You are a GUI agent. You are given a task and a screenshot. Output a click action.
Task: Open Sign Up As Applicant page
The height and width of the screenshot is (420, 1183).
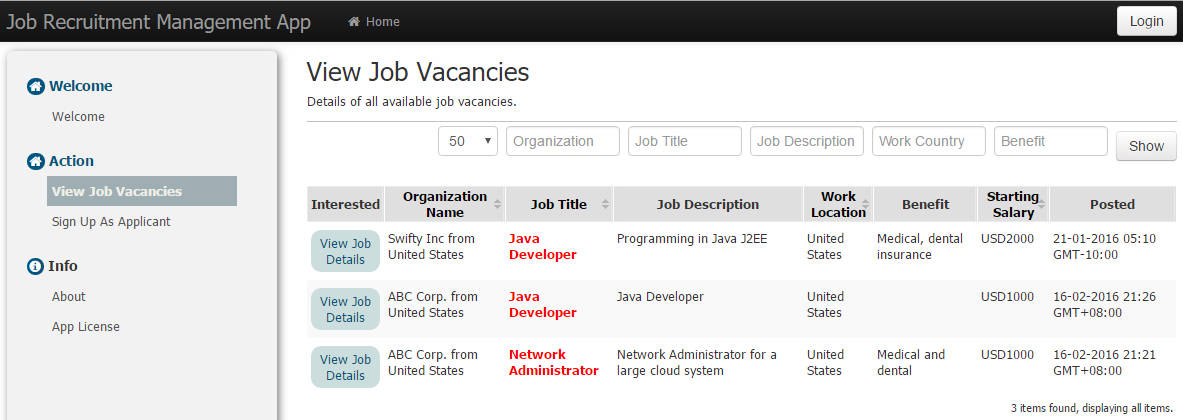tap(111, 222)
